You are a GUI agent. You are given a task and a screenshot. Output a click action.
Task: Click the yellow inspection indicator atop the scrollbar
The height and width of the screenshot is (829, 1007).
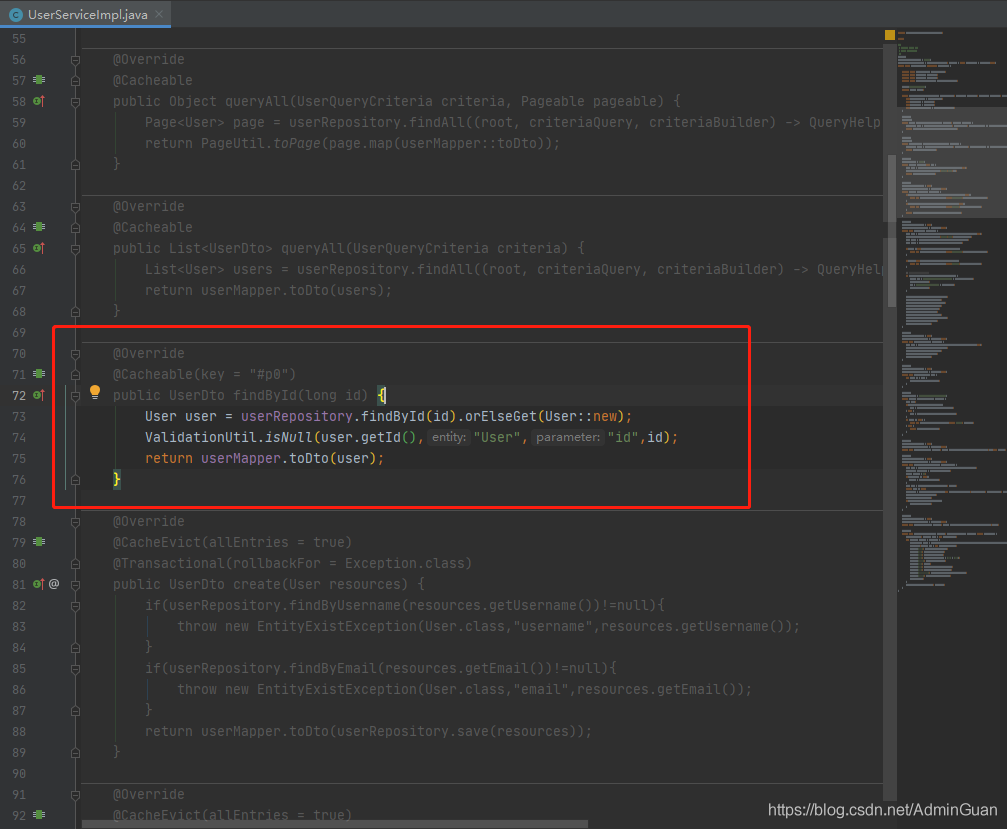890,35
